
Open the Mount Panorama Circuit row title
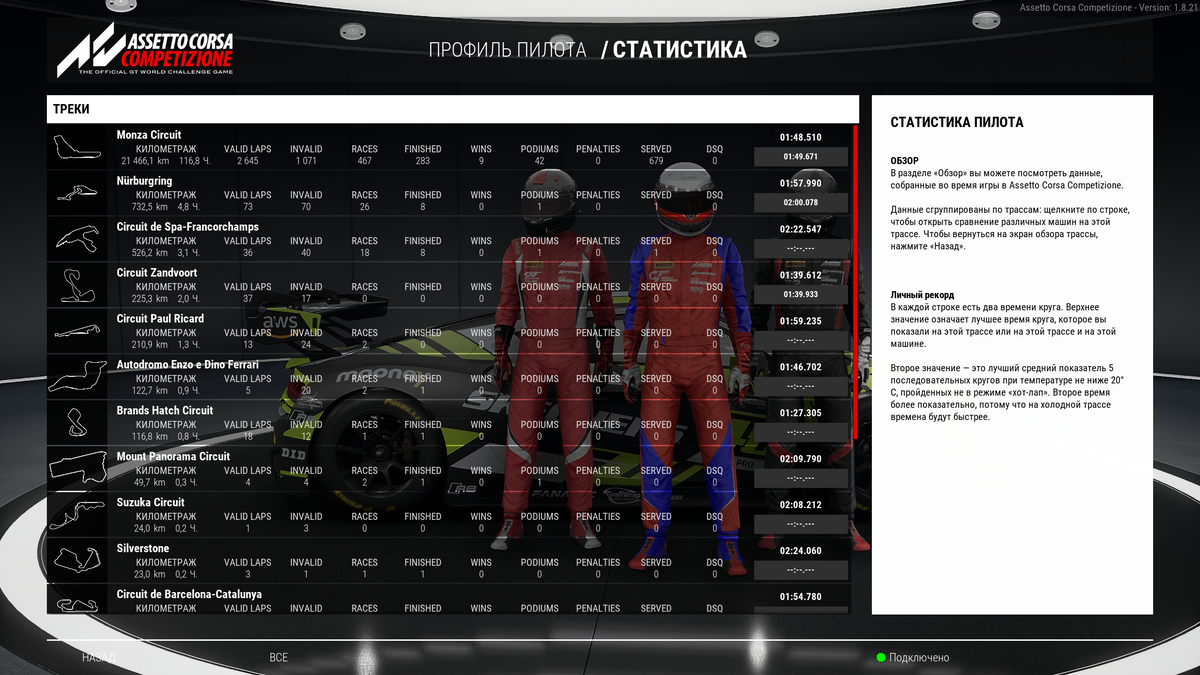[x=173, y=457]
